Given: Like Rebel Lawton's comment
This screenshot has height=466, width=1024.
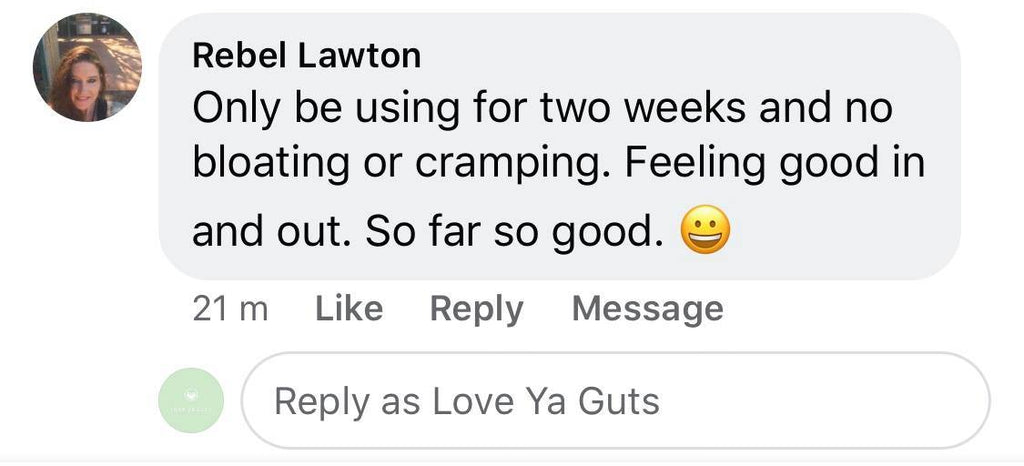Looking at the screenshot, I should pyautogui.click(x=349, y=309).
